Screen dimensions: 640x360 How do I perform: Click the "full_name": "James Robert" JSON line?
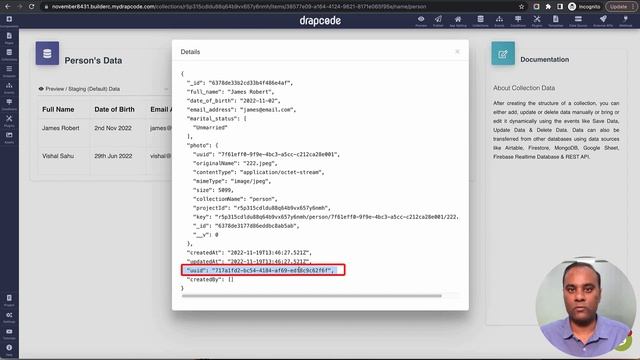tap(231, 92)
